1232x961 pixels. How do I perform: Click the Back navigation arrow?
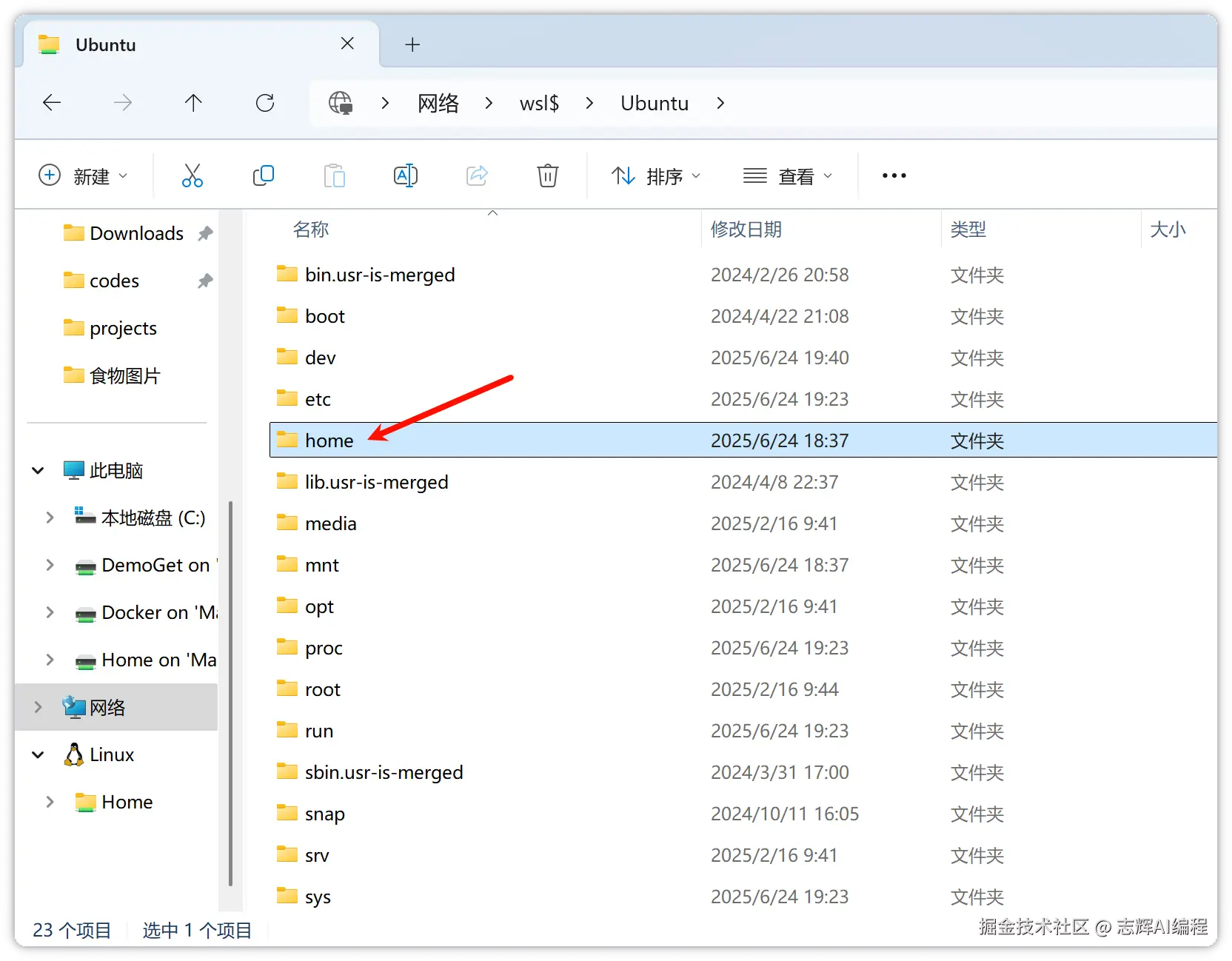pyautogui.click(x=52, y=103)
